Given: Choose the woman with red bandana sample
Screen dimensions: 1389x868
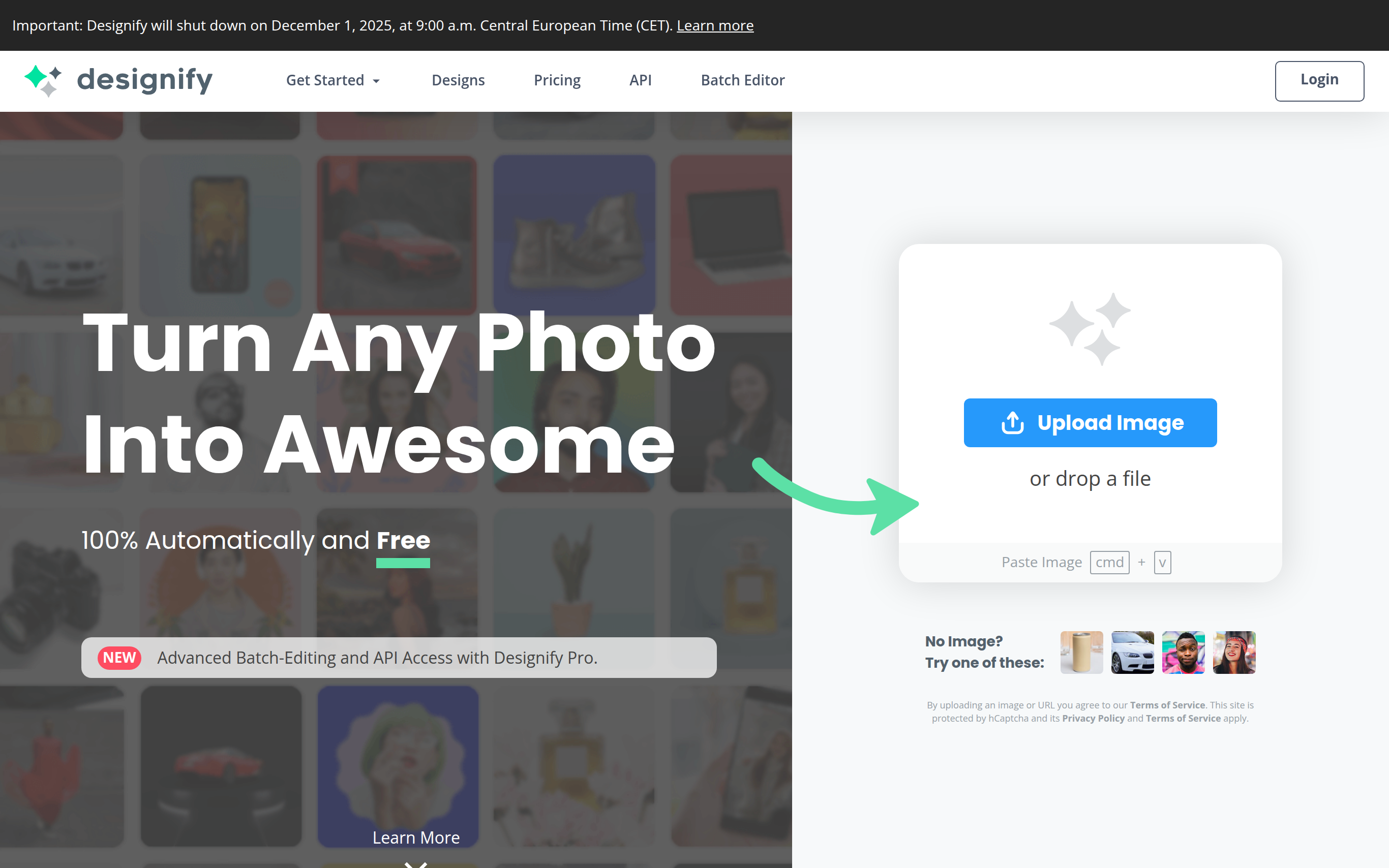Looking at the screenshot, I should point(1233,653).
